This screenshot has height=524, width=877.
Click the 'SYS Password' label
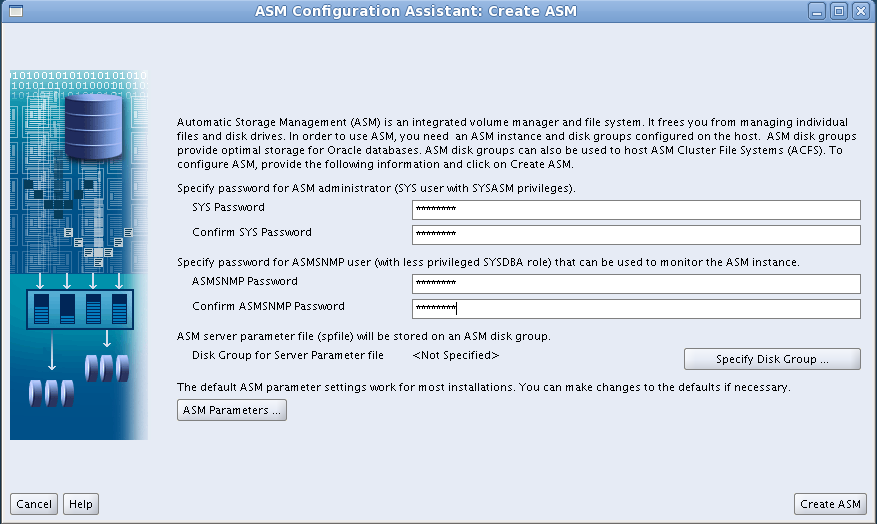click(228, 207)
